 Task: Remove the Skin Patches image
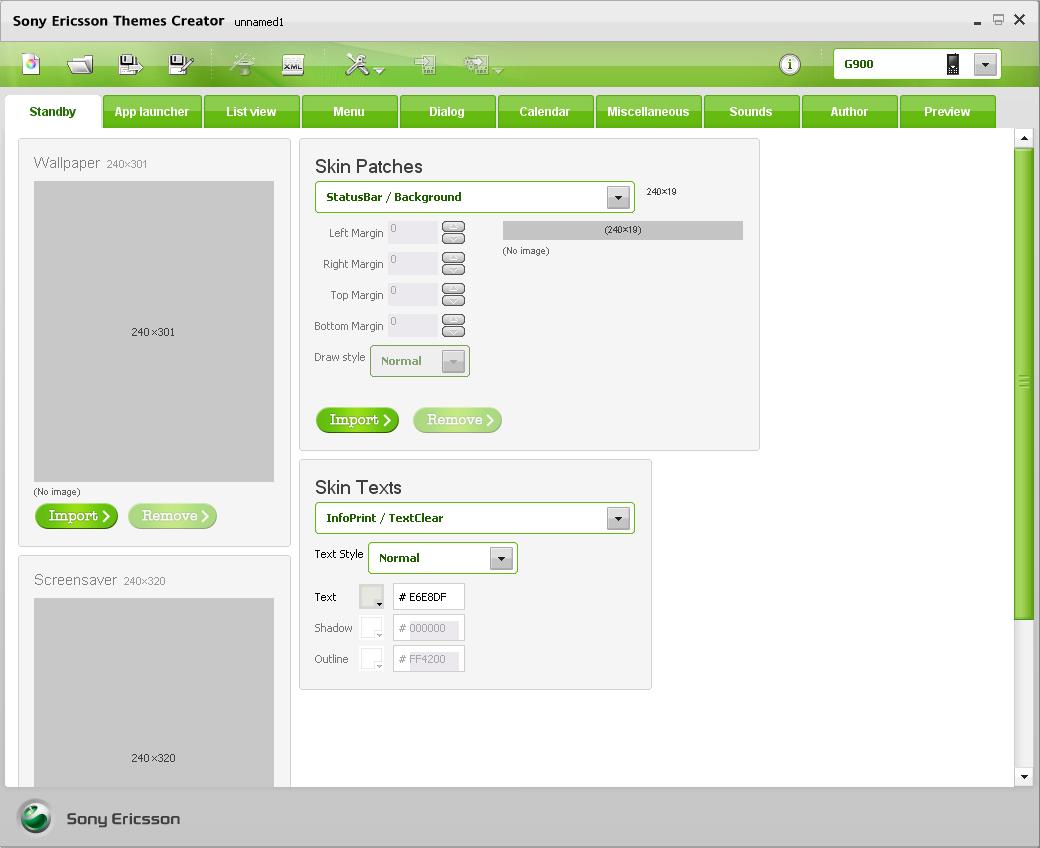click(x=457, y=420)
